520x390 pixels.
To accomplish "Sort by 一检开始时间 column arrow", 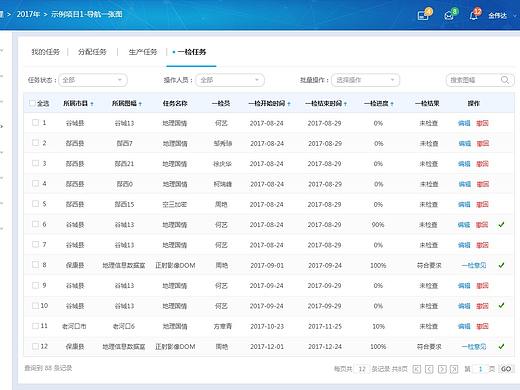I will pos(289,104).
